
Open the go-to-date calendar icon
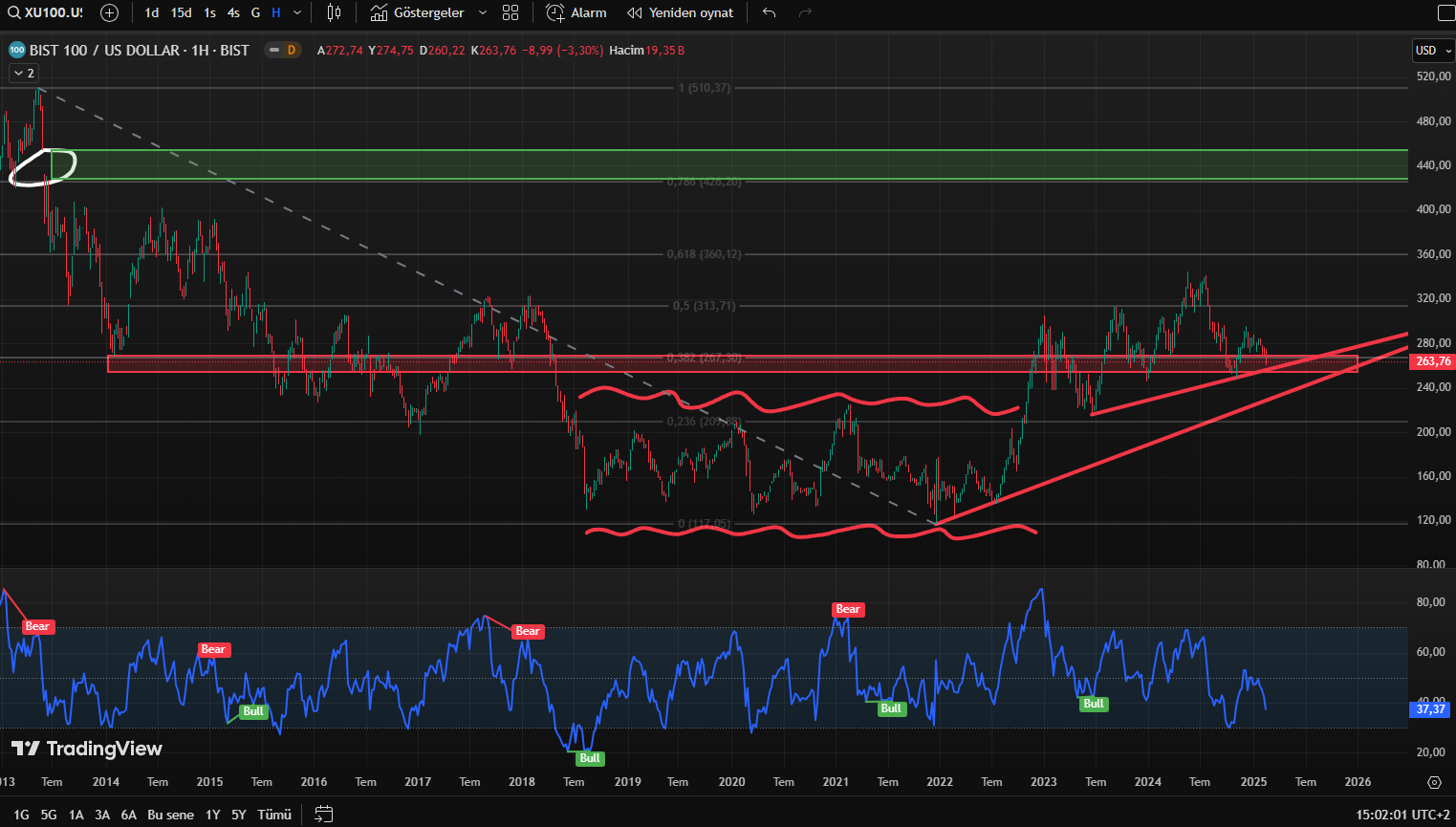324,815
